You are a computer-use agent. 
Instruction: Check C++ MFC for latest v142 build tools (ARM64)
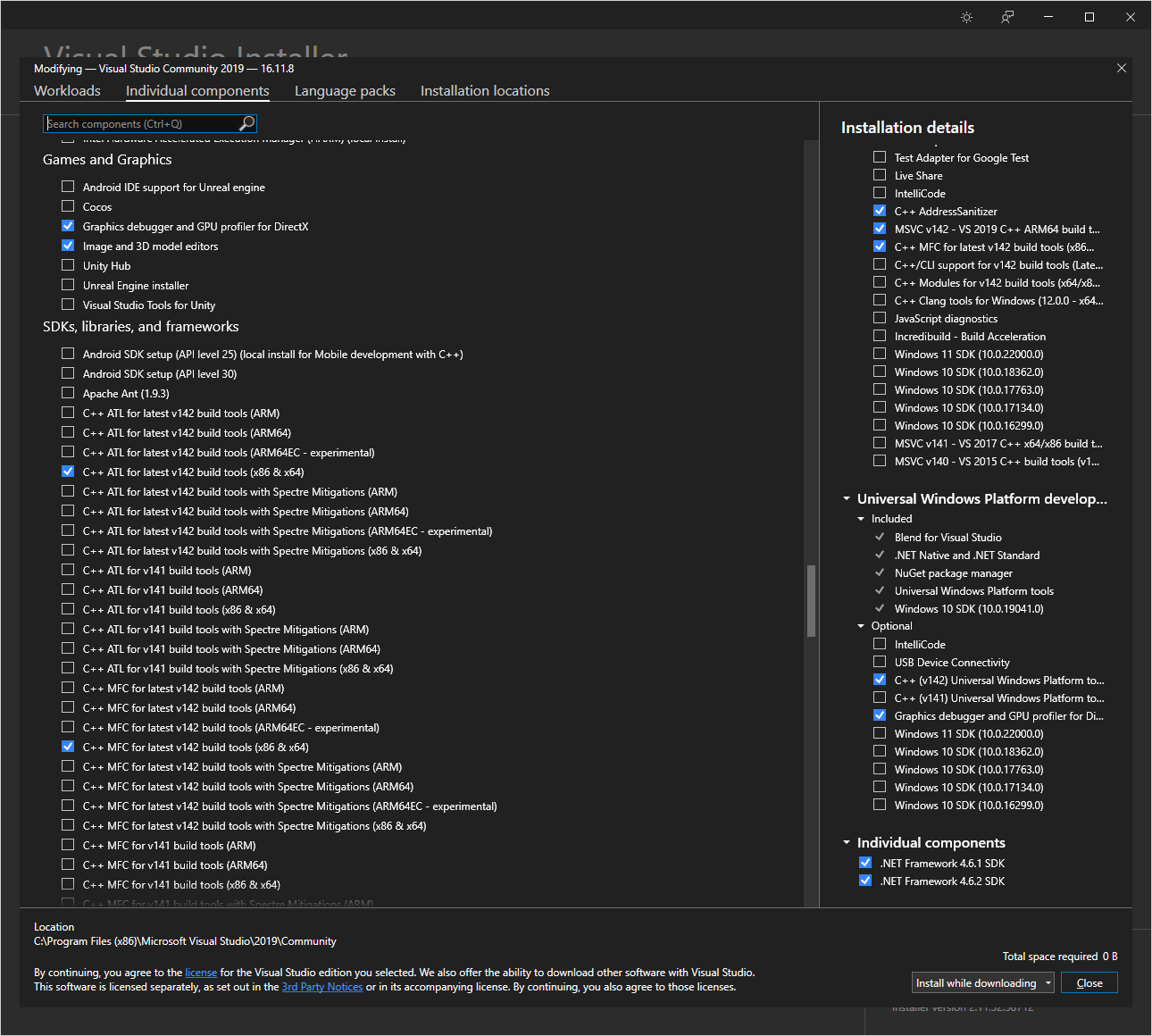(68, 707)
